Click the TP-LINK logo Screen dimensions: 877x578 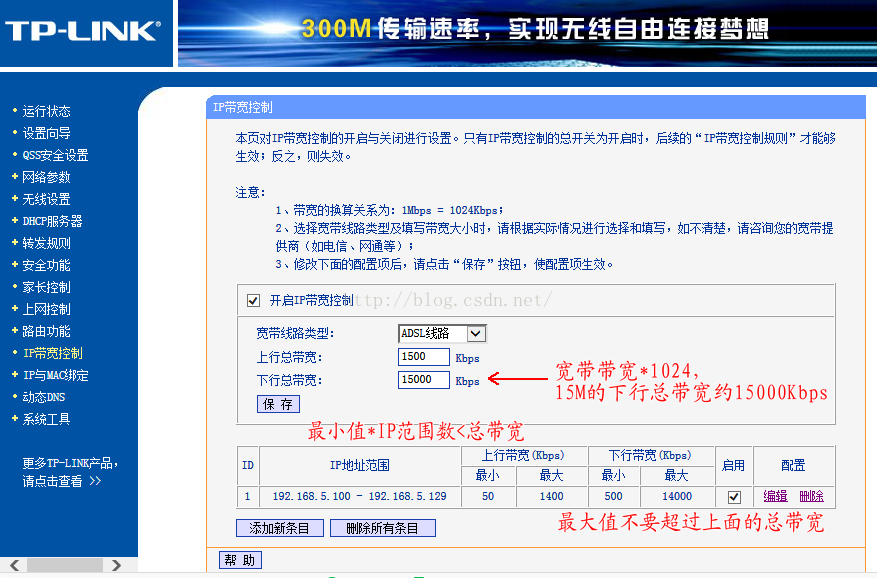[x=83, y=31]
